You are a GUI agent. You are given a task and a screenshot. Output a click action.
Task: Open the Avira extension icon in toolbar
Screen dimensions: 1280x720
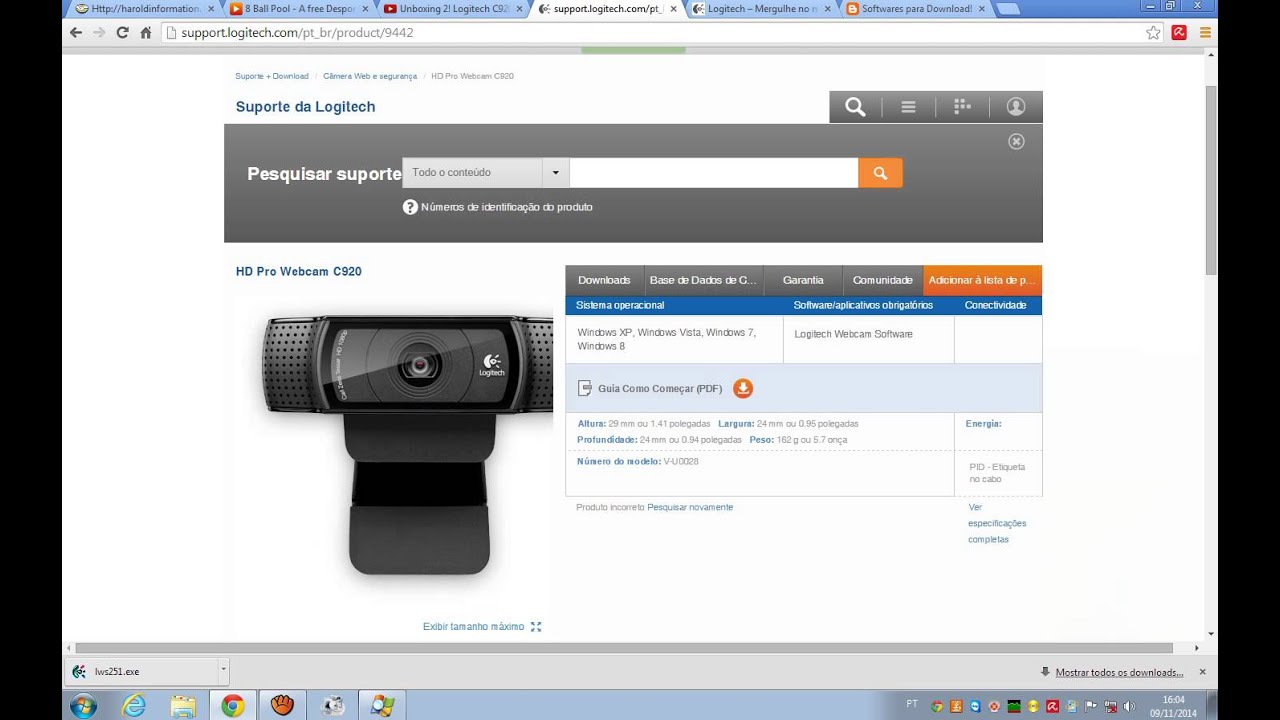click(x=1179, y=32)
